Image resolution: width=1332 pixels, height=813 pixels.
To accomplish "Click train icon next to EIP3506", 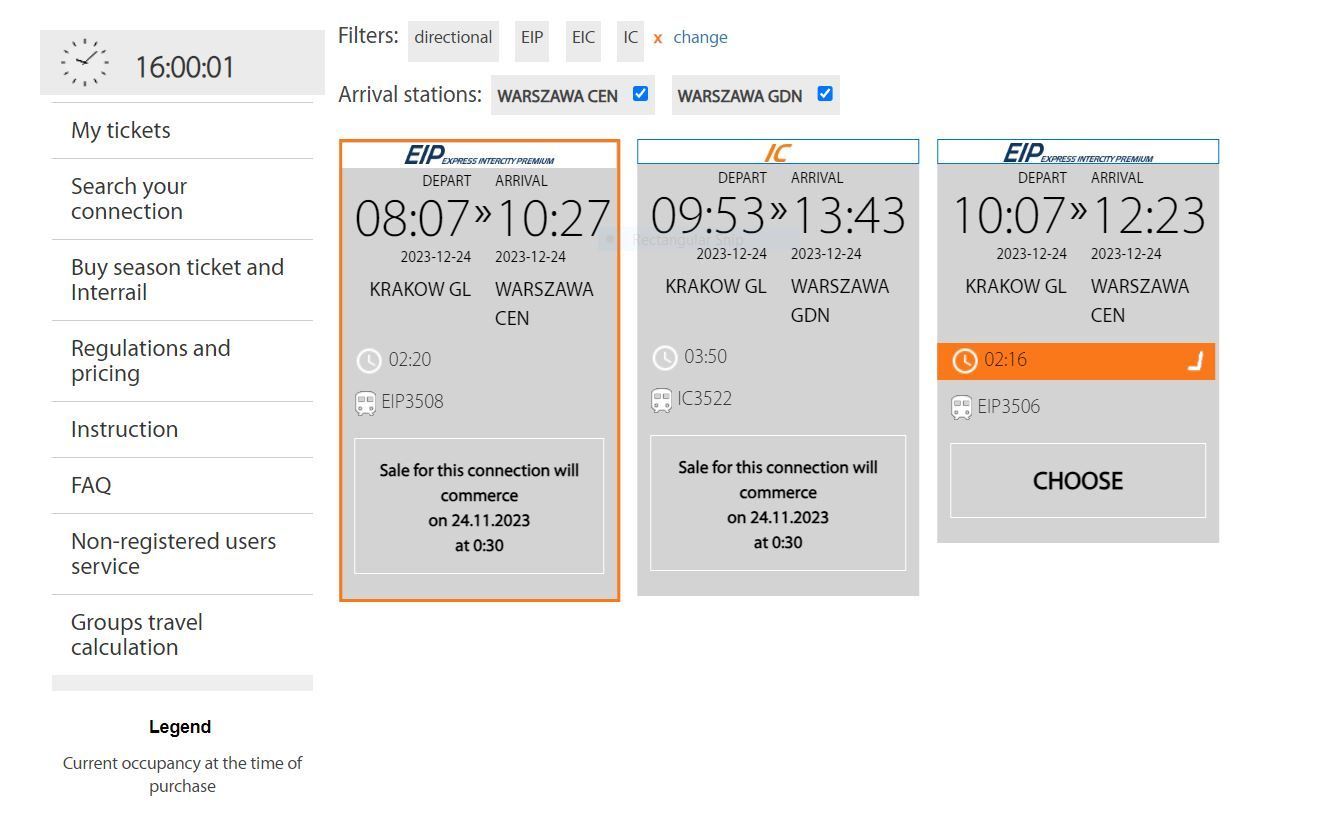I will (961, 407).
